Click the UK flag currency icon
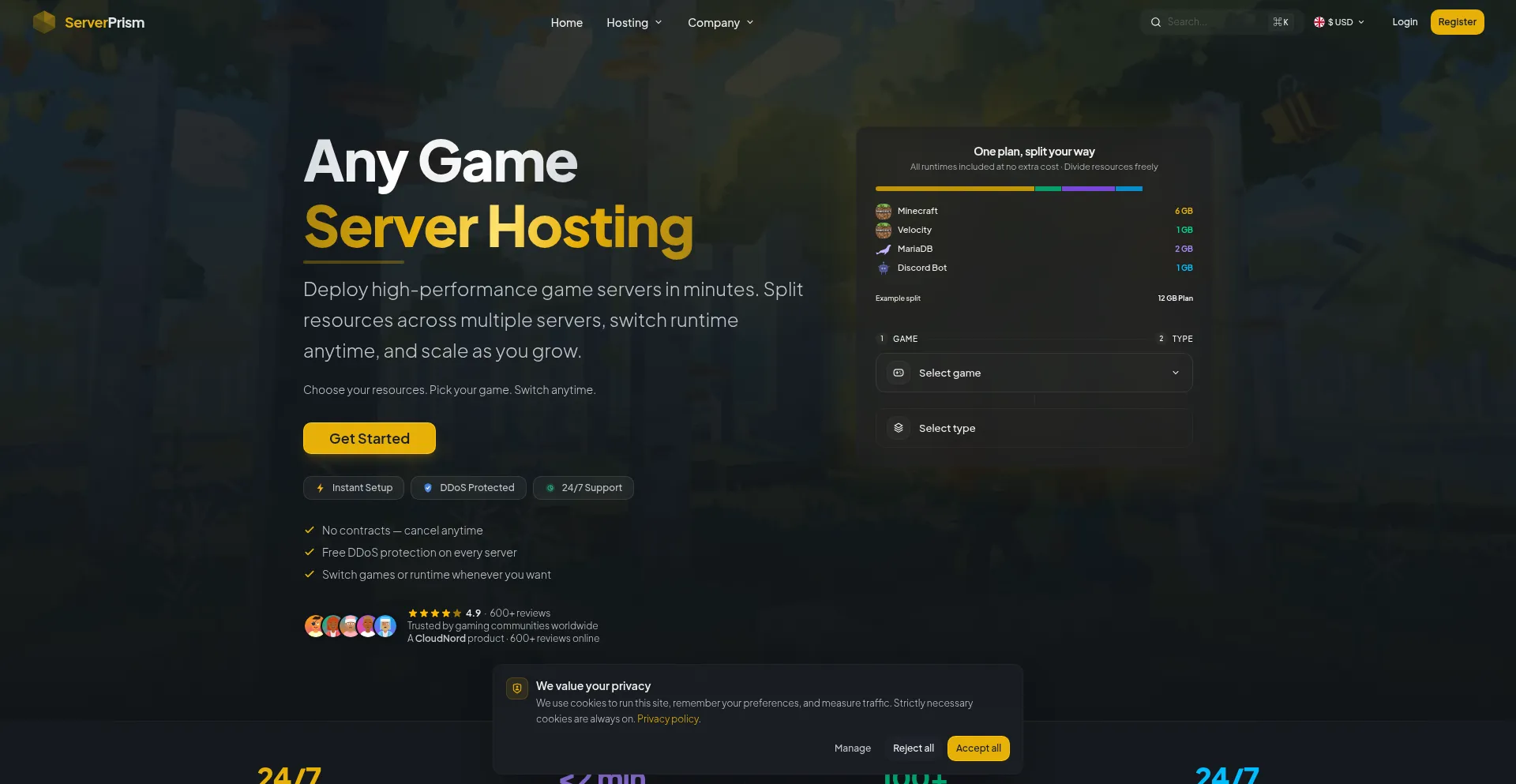Screen dimensions: 1516x784 pos(1319,22)
